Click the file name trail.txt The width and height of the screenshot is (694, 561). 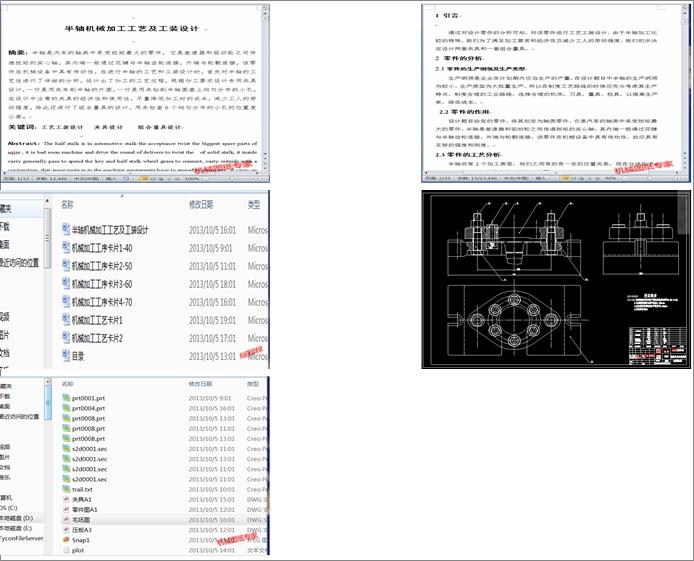[82, 489]
